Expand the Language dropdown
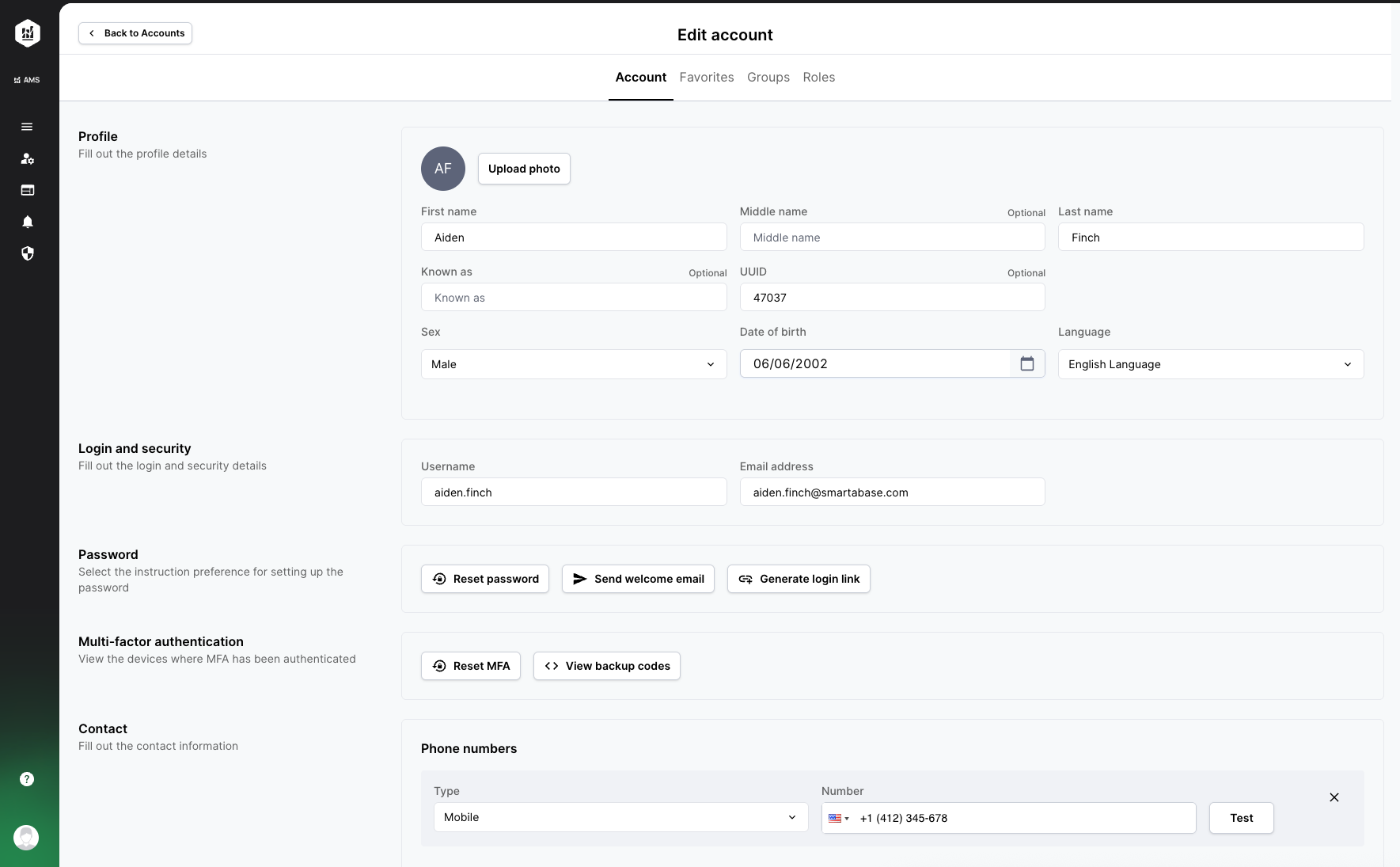The height and width of the screenshot is (867, 1400). click(1211, 364)
